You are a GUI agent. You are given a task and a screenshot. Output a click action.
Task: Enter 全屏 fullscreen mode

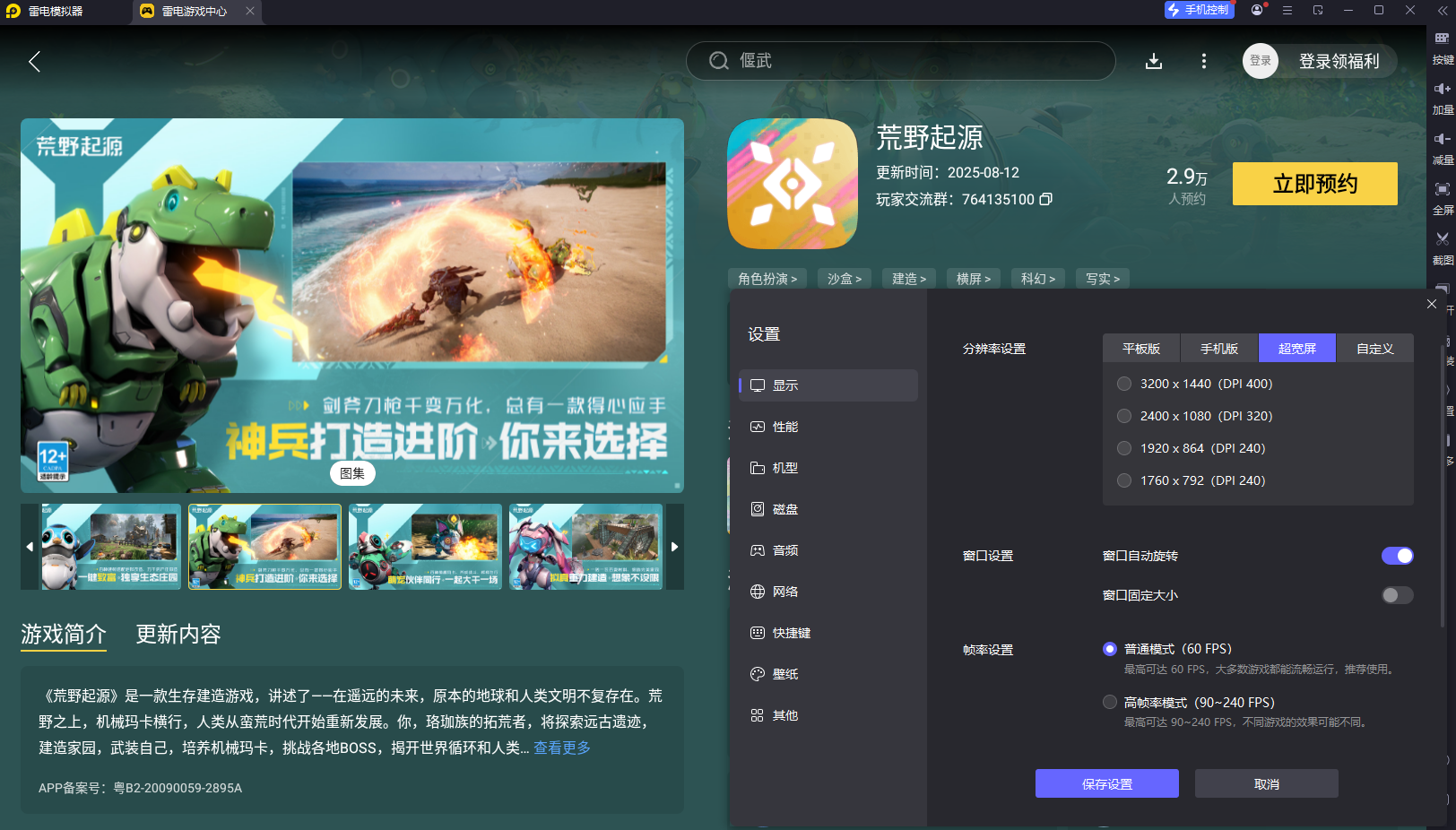point(1443,198)
